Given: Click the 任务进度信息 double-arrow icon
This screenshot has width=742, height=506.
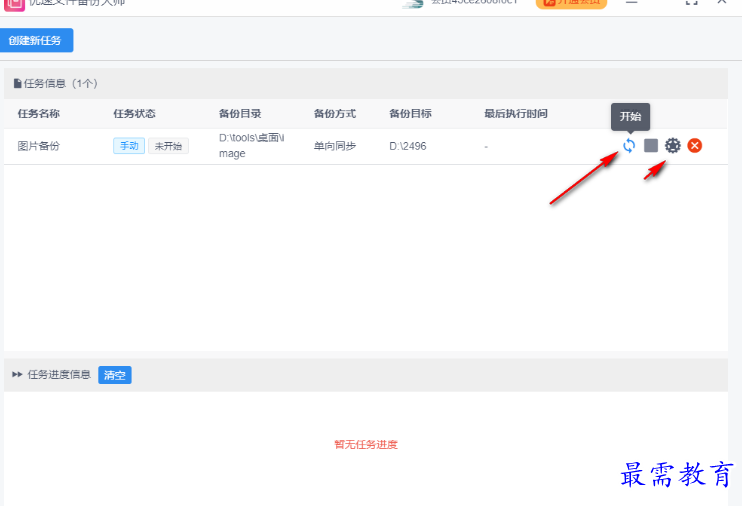Looking at the screenshot, I should pyautogui.click(x=17, y=375).
